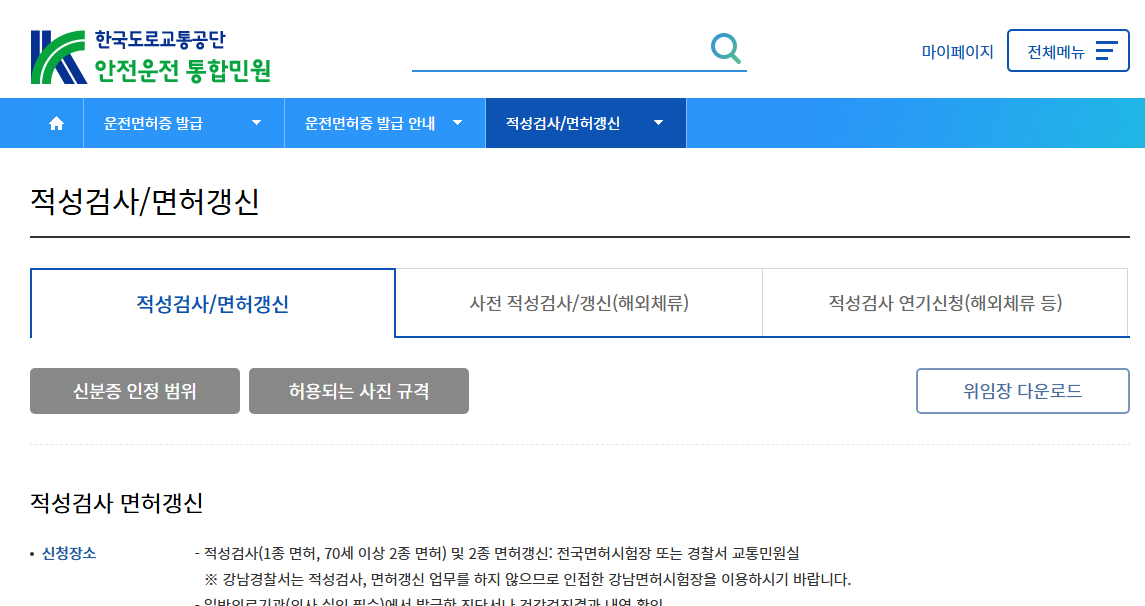1145x606 pixels.
Task: Switch to 적성검사 연기신청(해외체류 등) tab
Action: pos(946,303)
